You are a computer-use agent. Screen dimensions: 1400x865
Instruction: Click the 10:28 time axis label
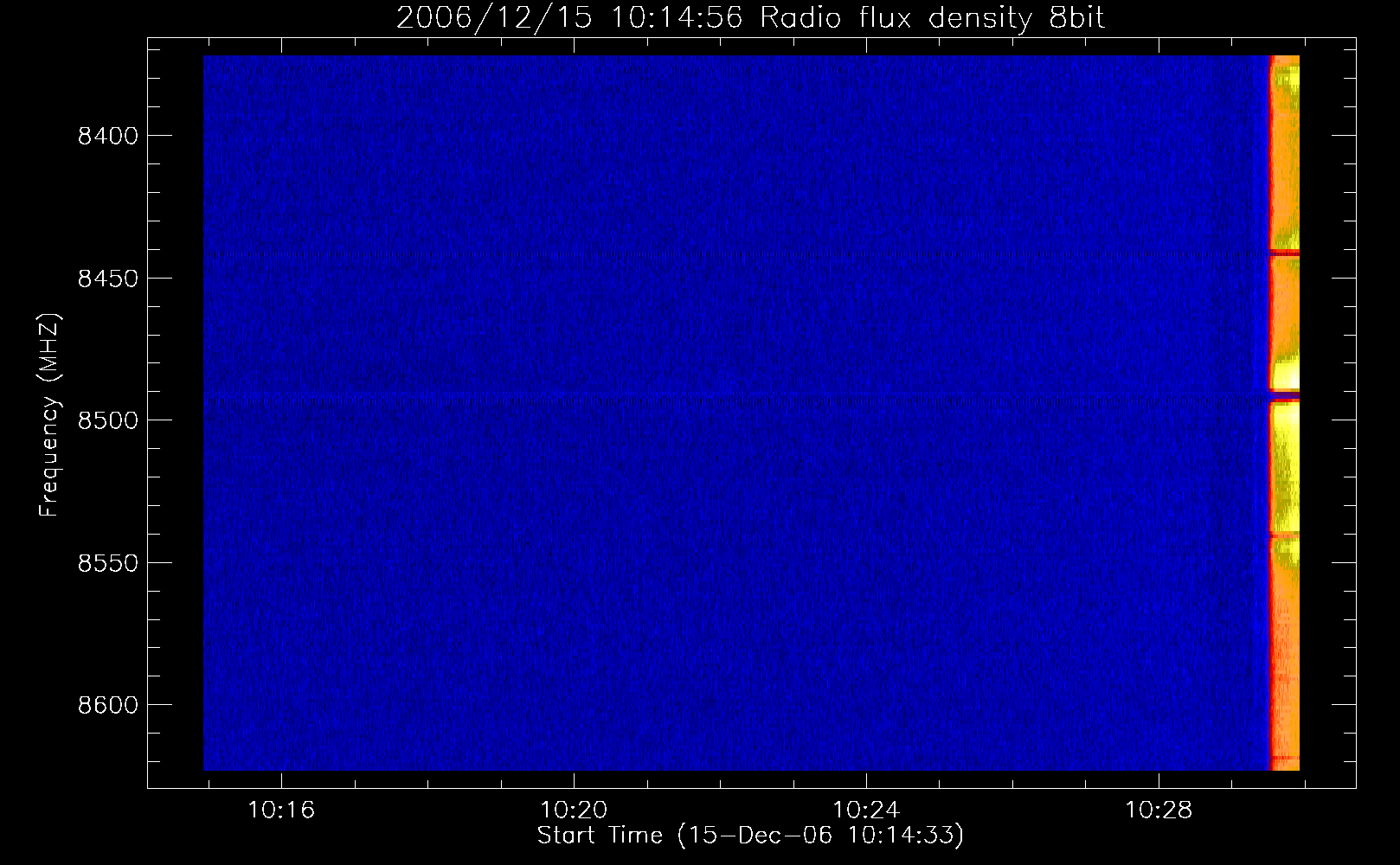click(1159, 811)
